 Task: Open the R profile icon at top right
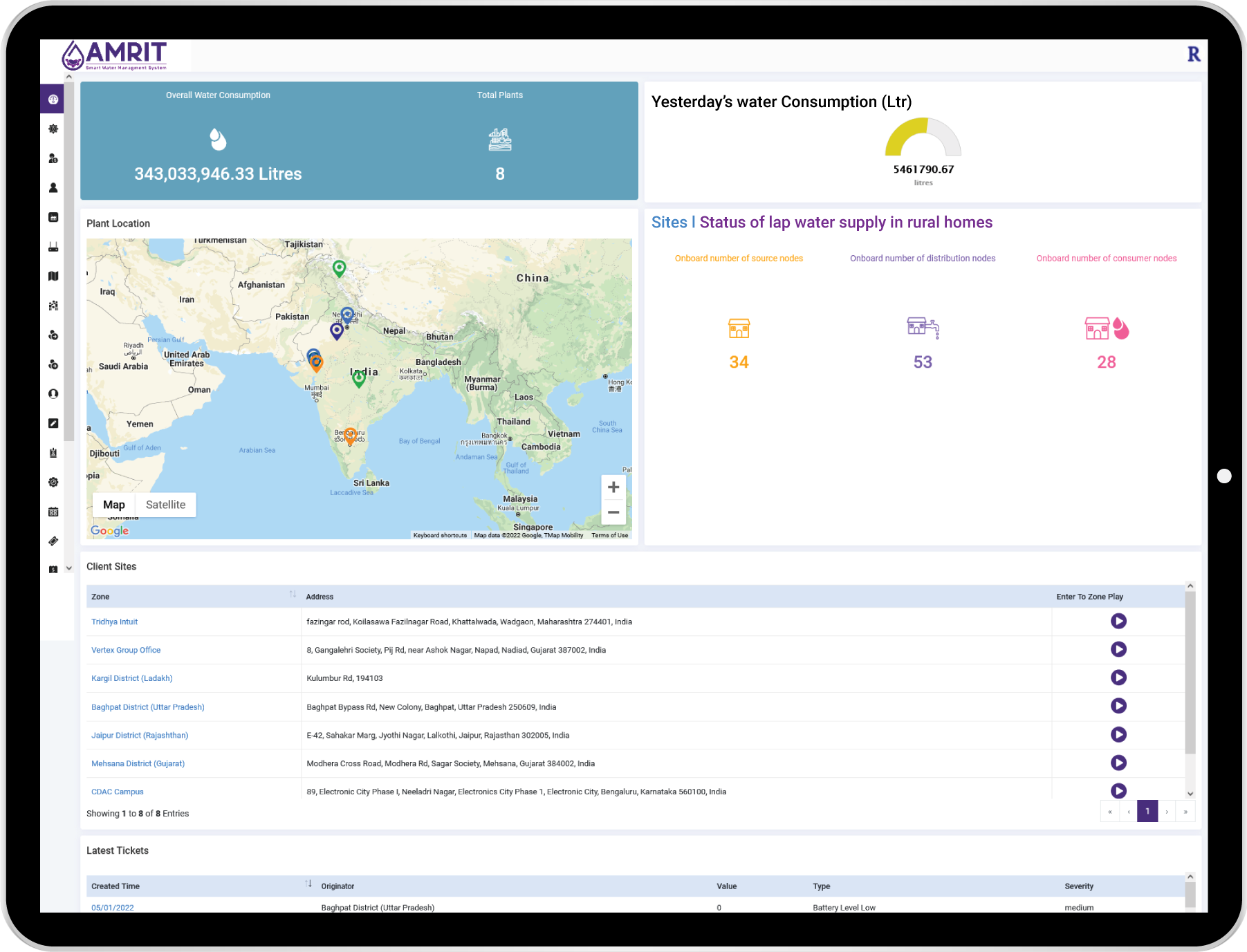click(x=1193, y=53)
